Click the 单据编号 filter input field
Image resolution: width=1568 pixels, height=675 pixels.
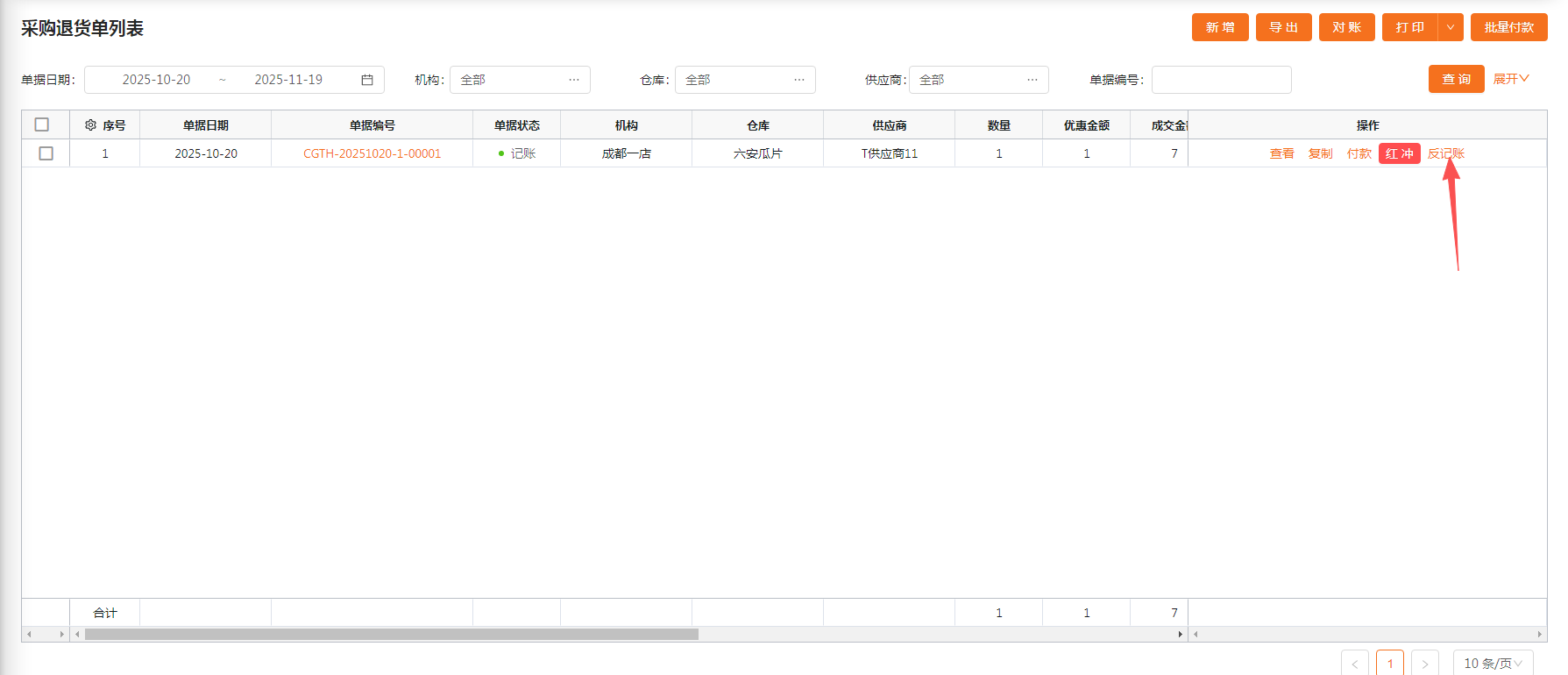[1222, 80]
